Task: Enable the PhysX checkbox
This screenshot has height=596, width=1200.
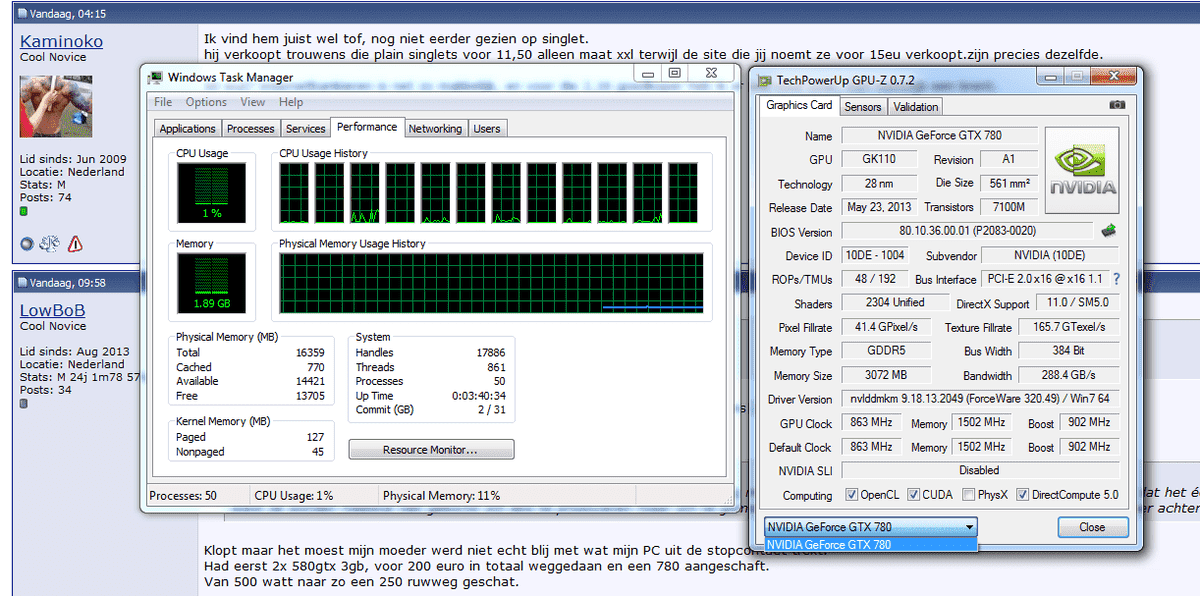Action: pyautogui.click(x=969, y=495)
